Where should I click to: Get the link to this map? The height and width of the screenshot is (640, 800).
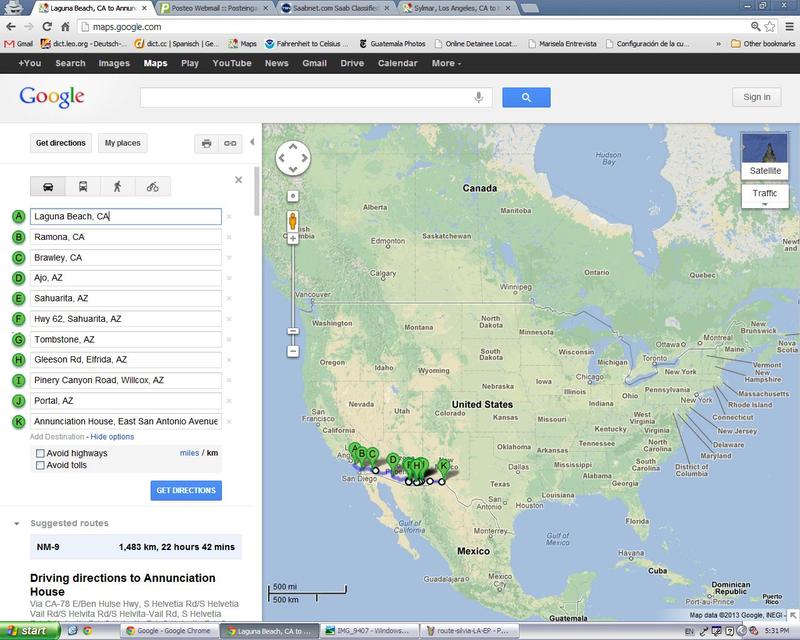pos(230,143)
